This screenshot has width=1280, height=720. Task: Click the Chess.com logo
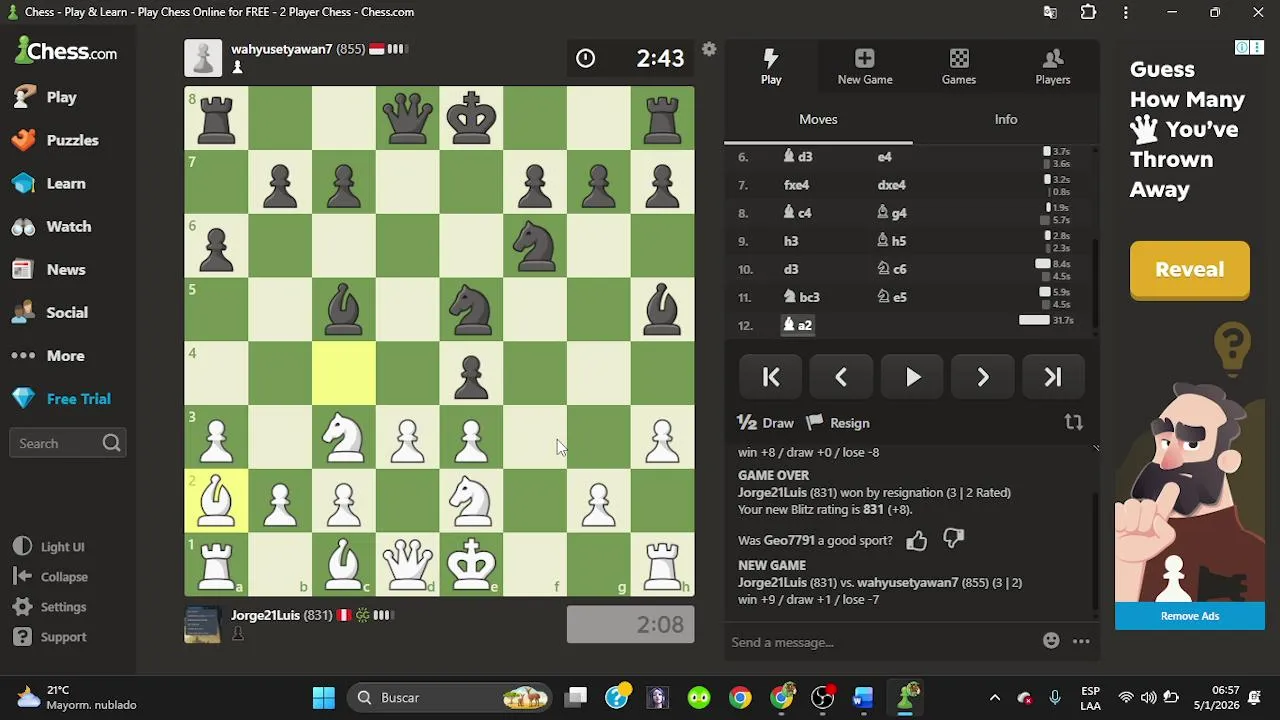66,51
